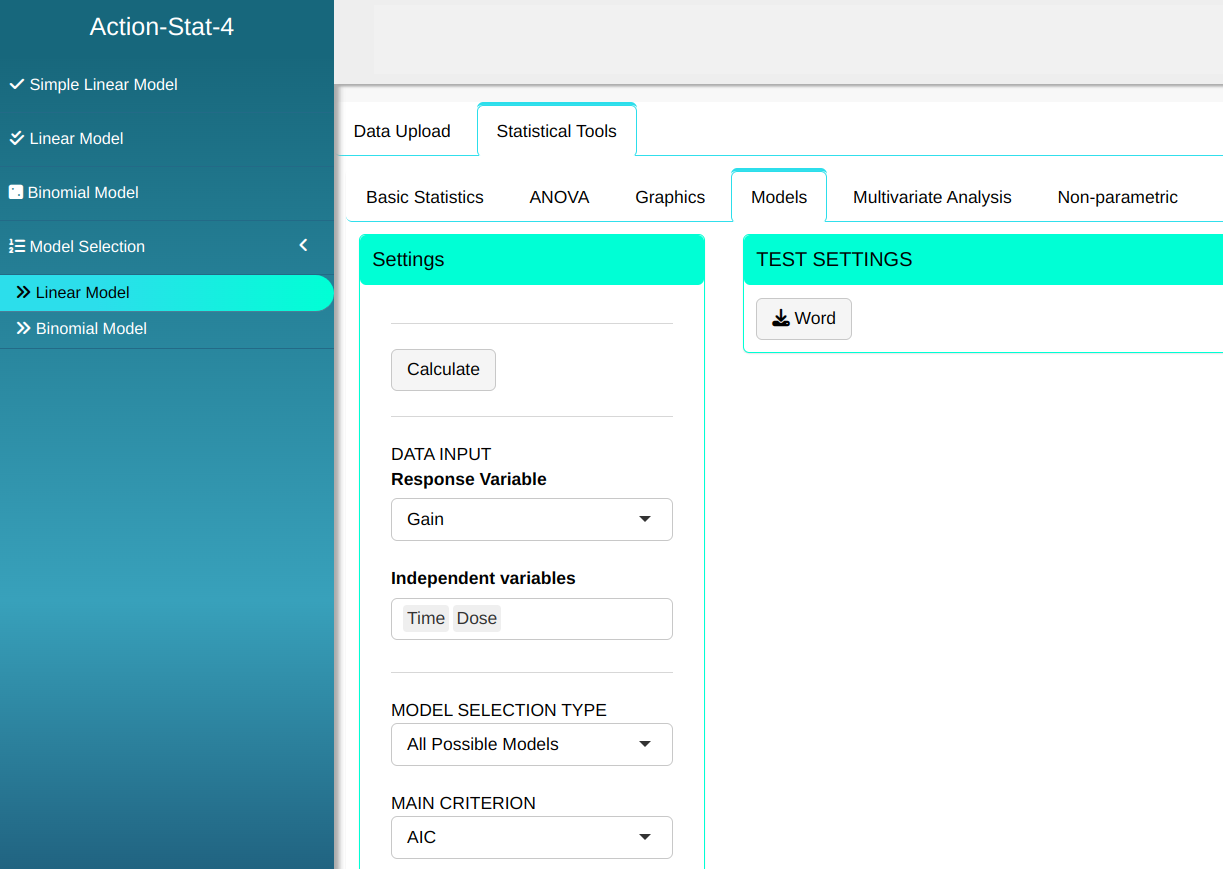Viewport: 1223px width, 869px height.
Task: Click the double-chevron icon beside Binomial Model submenu
Action: (23, 329)
